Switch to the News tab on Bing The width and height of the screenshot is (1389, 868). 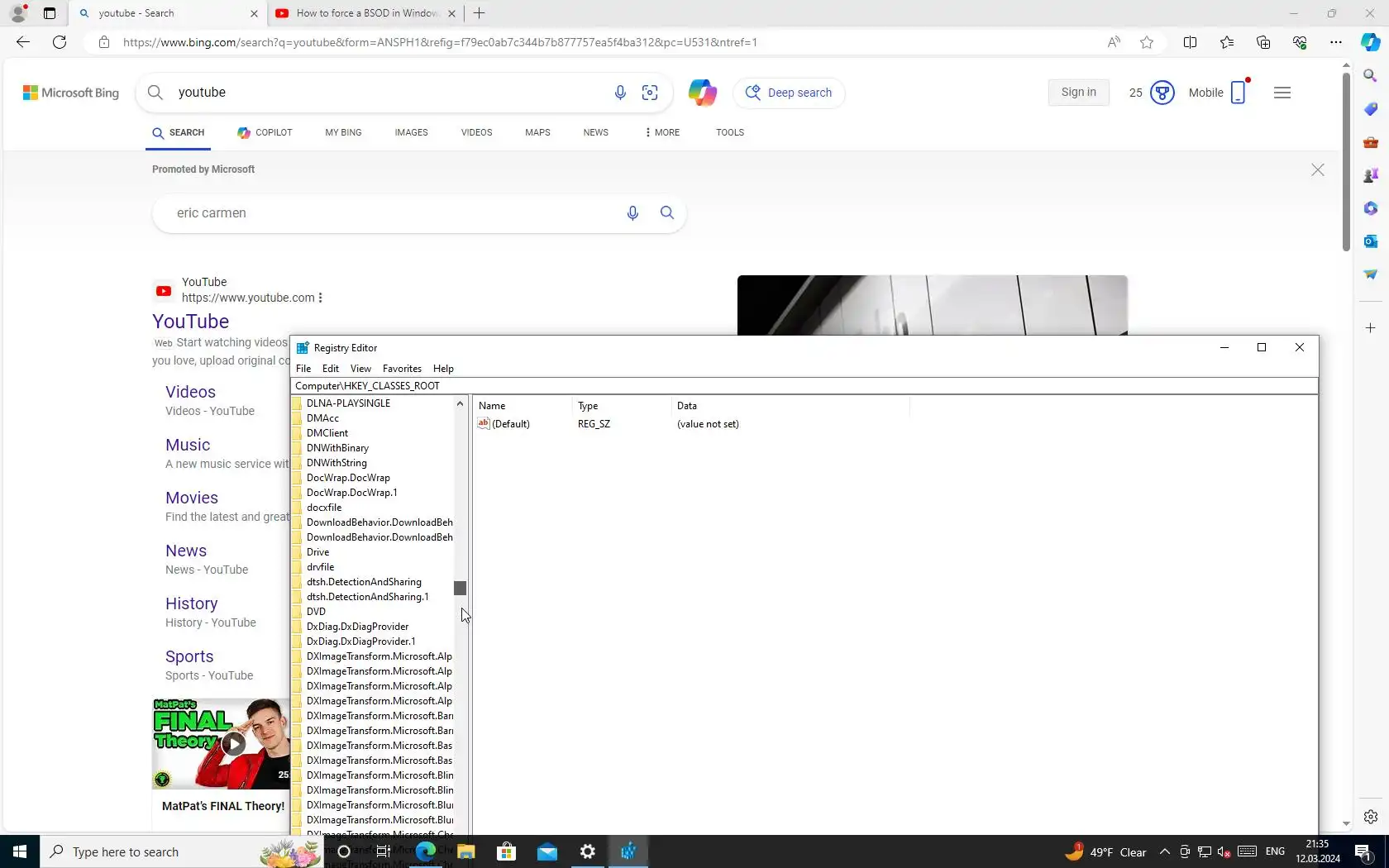595,132
